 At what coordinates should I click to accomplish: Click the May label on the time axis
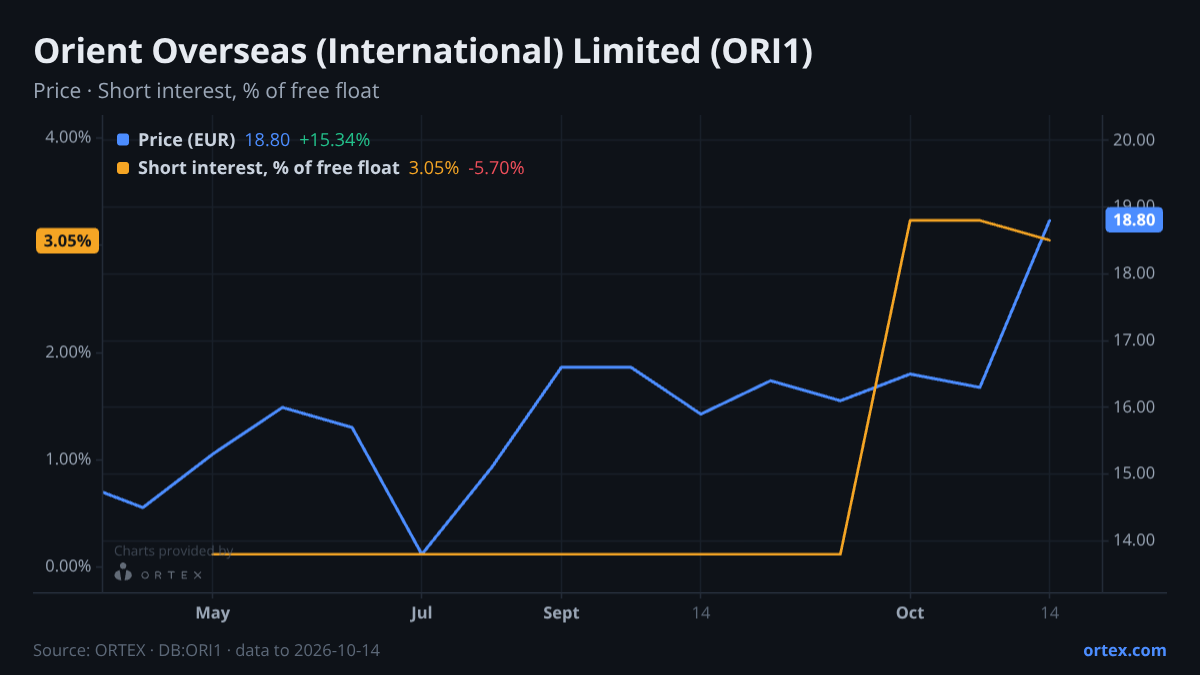coord(213,613)
